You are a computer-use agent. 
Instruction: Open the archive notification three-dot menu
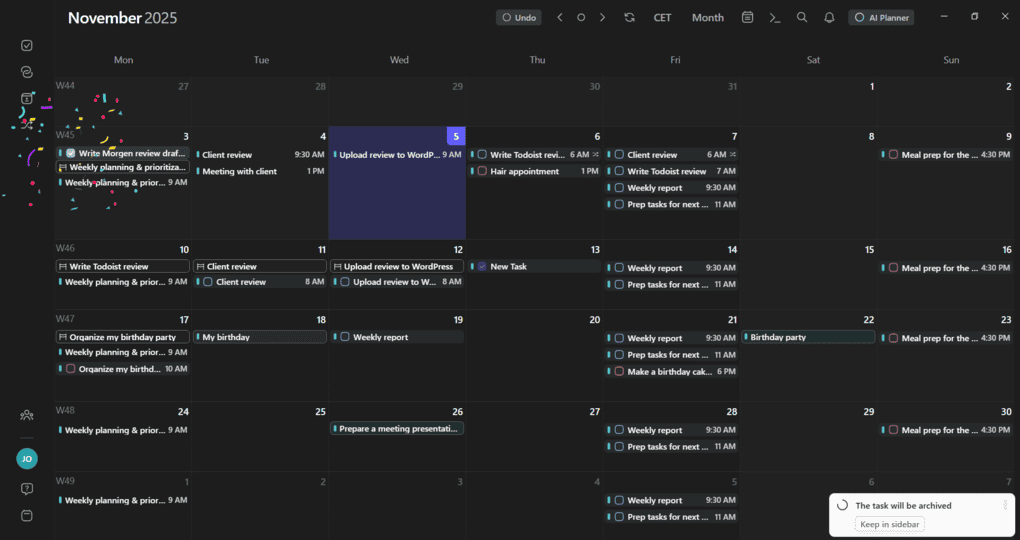coord(1005,505)
